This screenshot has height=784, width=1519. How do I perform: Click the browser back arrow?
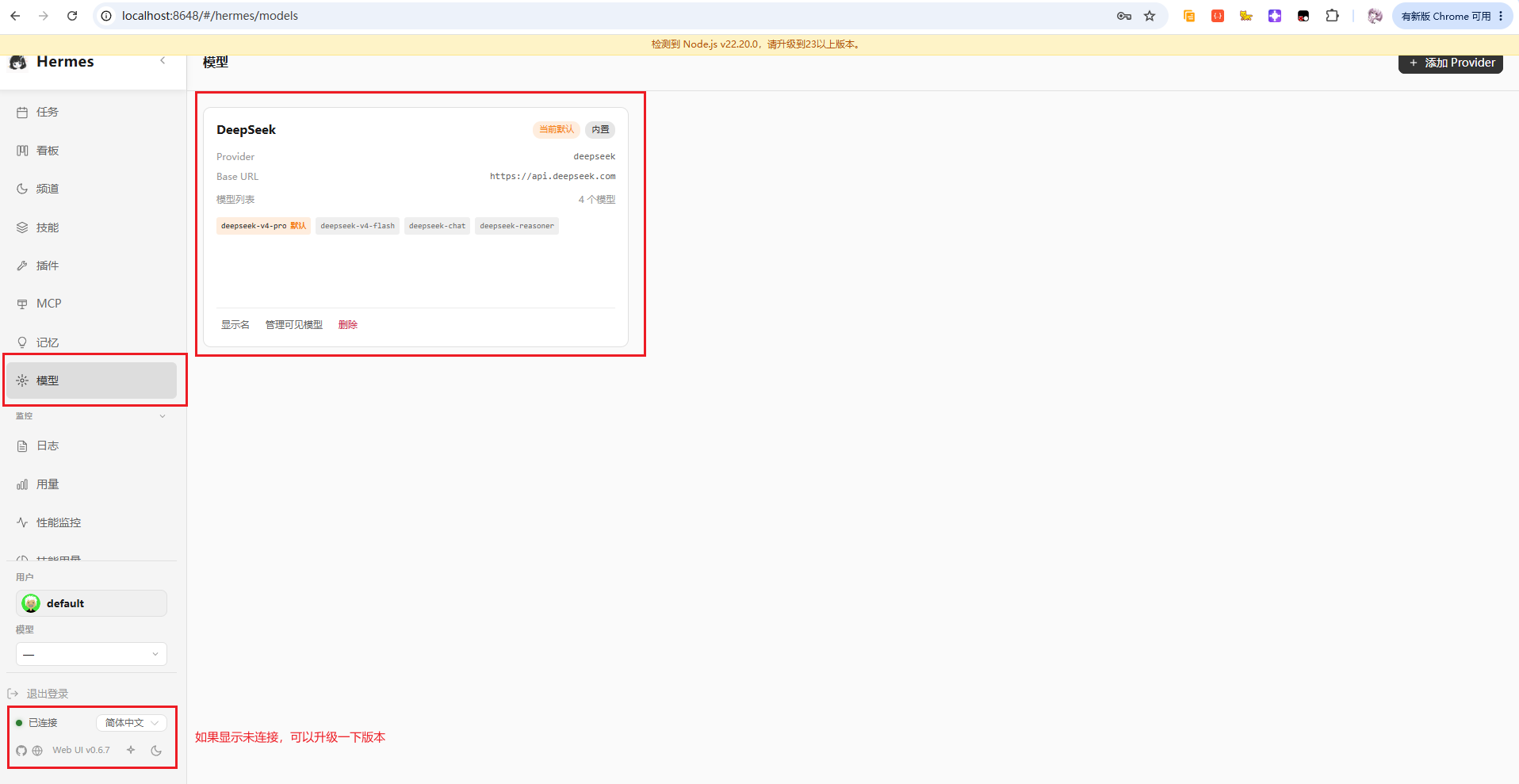[15, 16]
